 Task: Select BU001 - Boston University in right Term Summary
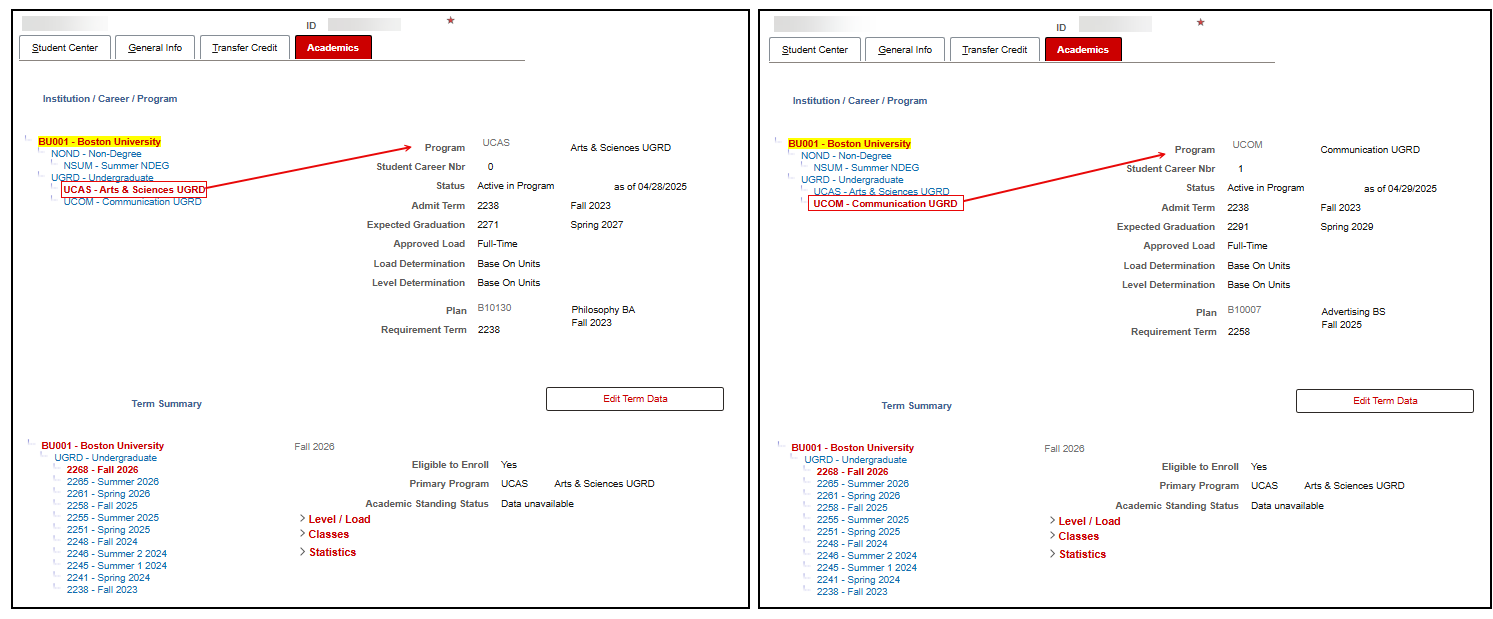(x=852, y=448)
